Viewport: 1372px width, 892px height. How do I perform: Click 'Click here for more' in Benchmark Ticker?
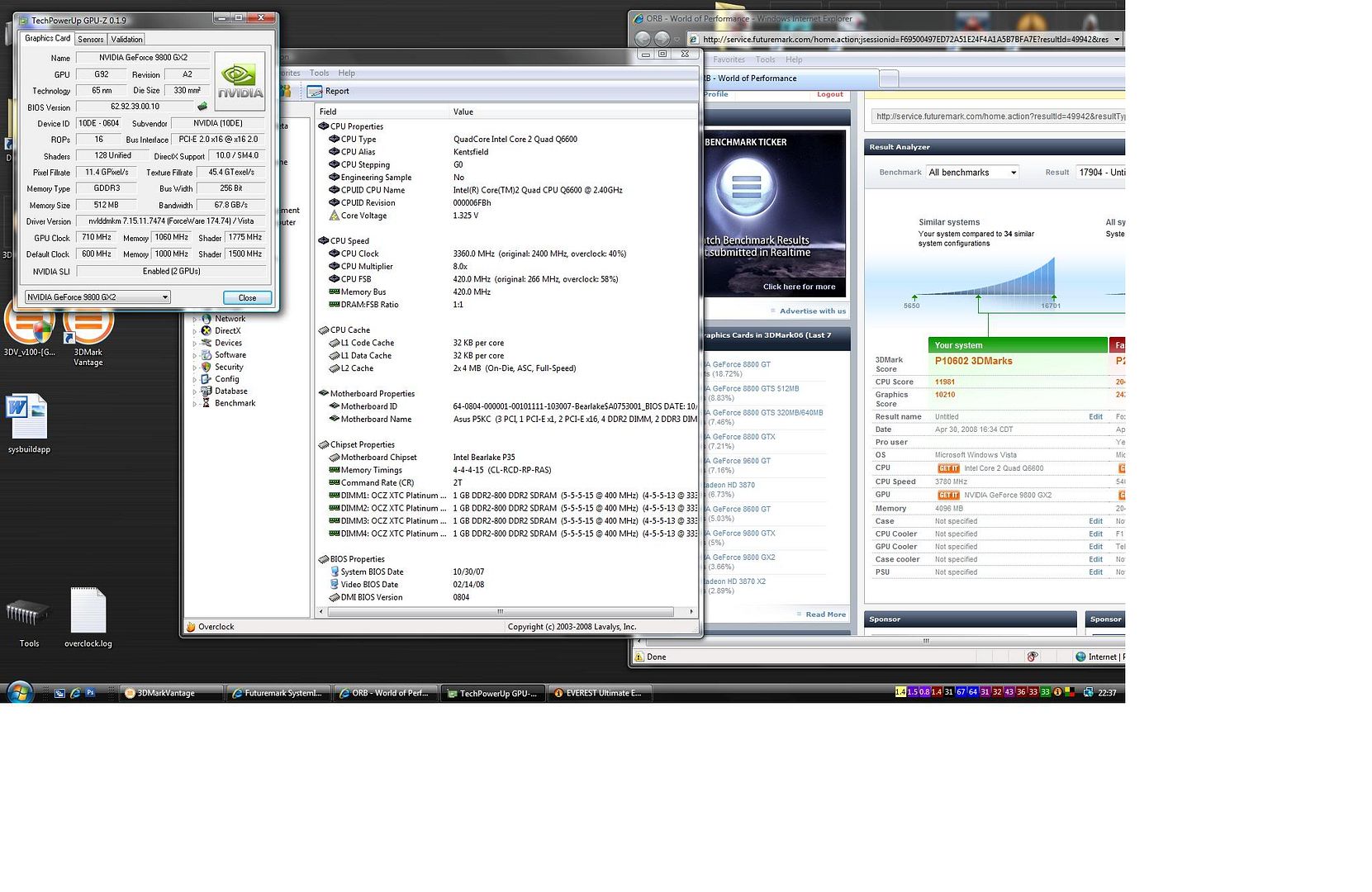click(x=799, y=287)
